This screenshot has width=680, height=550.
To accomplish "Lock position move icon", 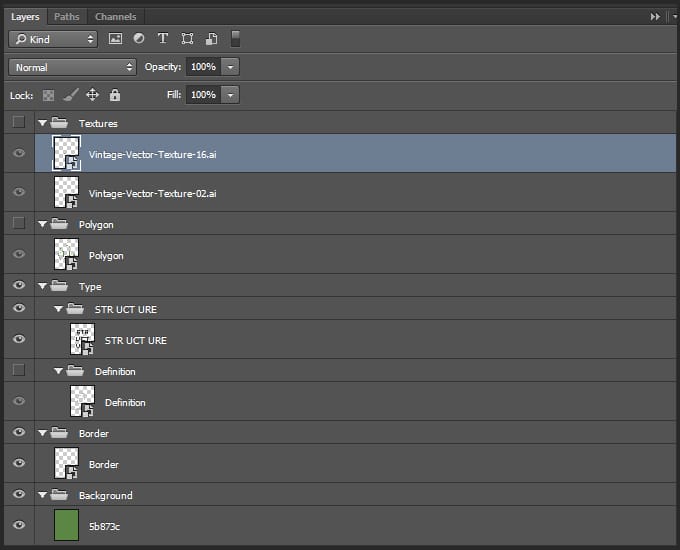I will [92, 95].
